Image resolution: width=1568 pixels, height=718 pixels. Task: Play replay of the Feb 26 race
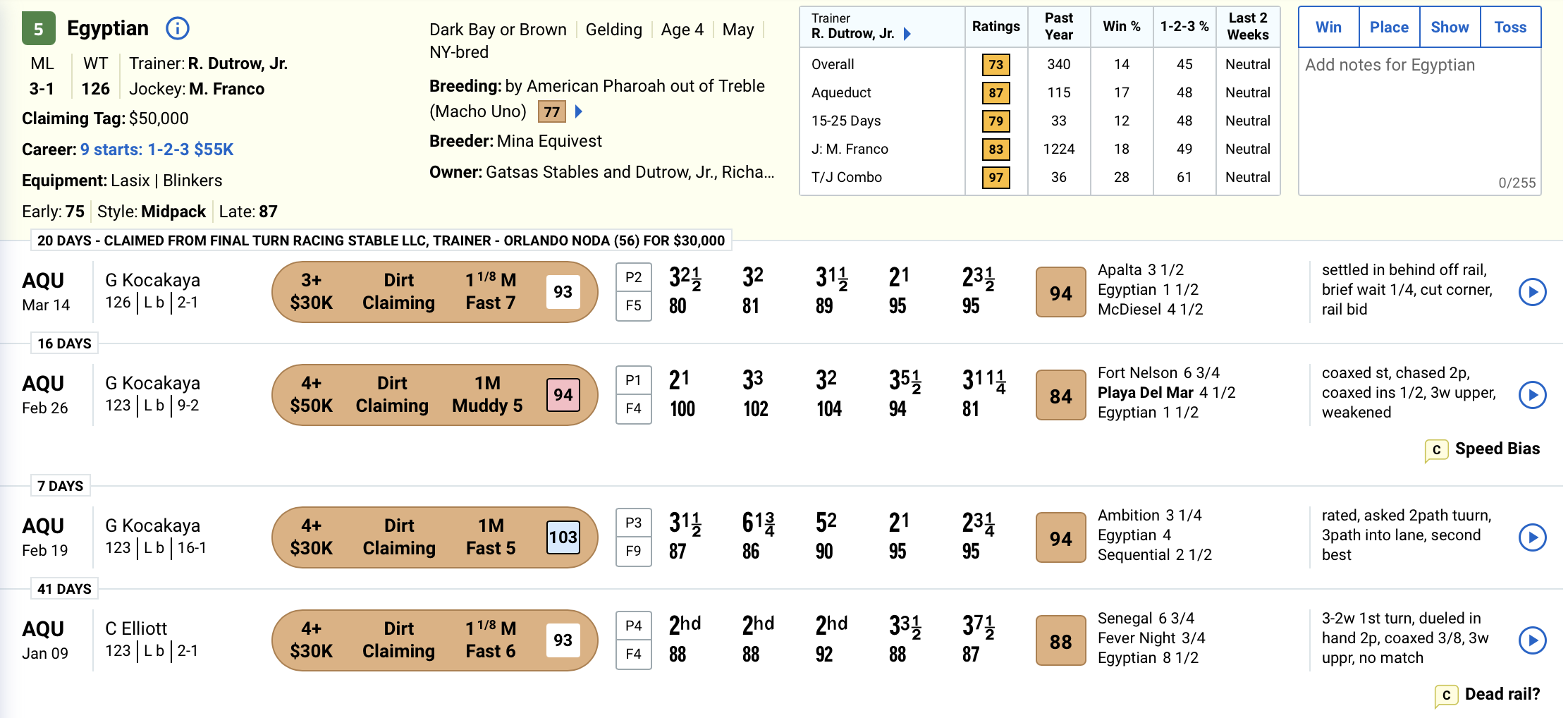[x=1532, y=395]
